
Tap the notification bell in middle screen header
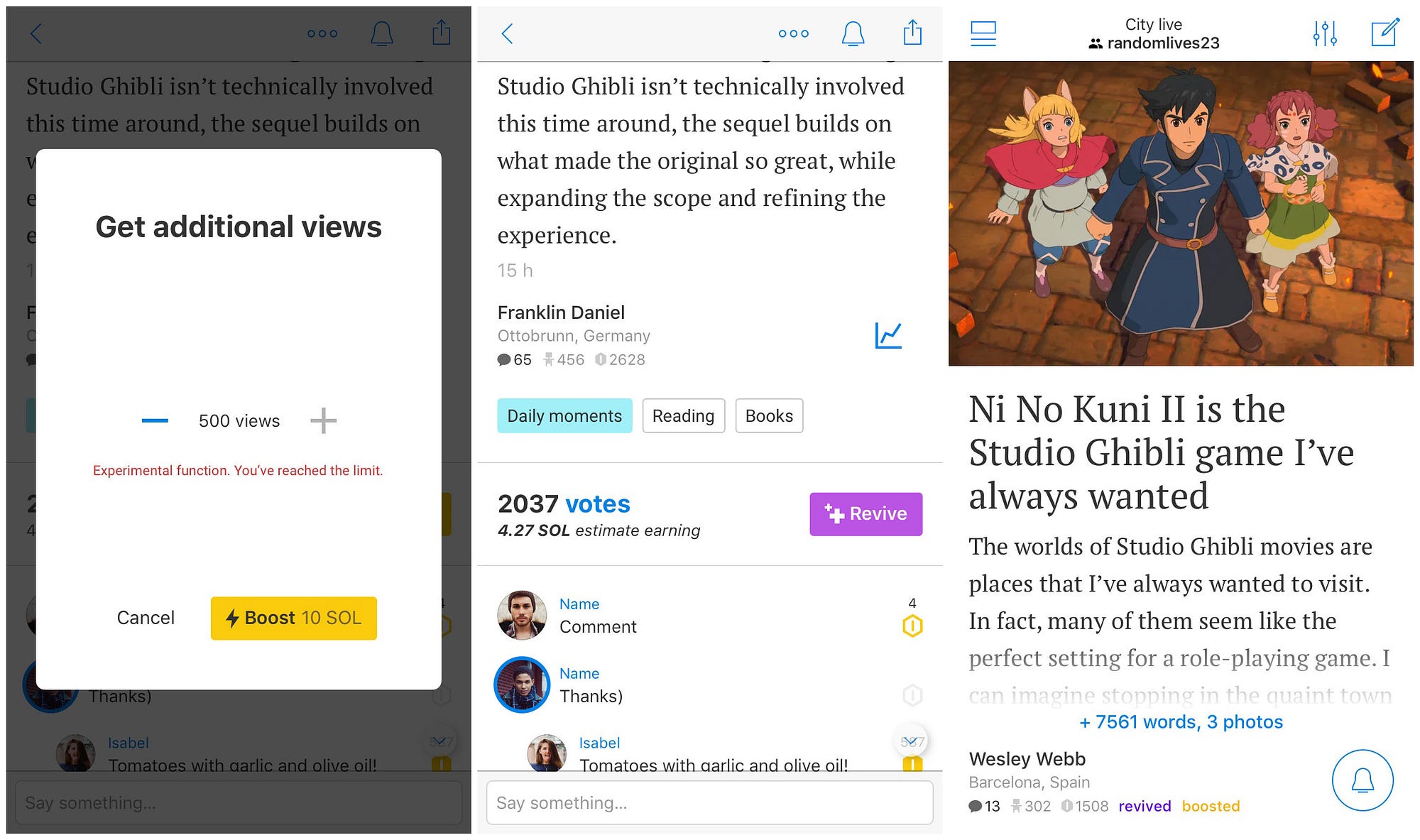point(853,33)
